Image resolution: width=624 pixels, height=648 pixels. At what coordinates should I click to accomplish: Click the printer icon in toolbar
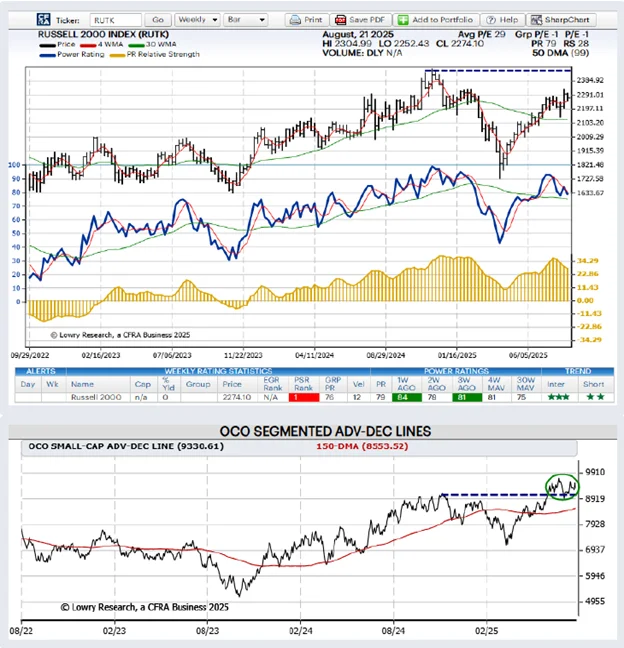295,20
